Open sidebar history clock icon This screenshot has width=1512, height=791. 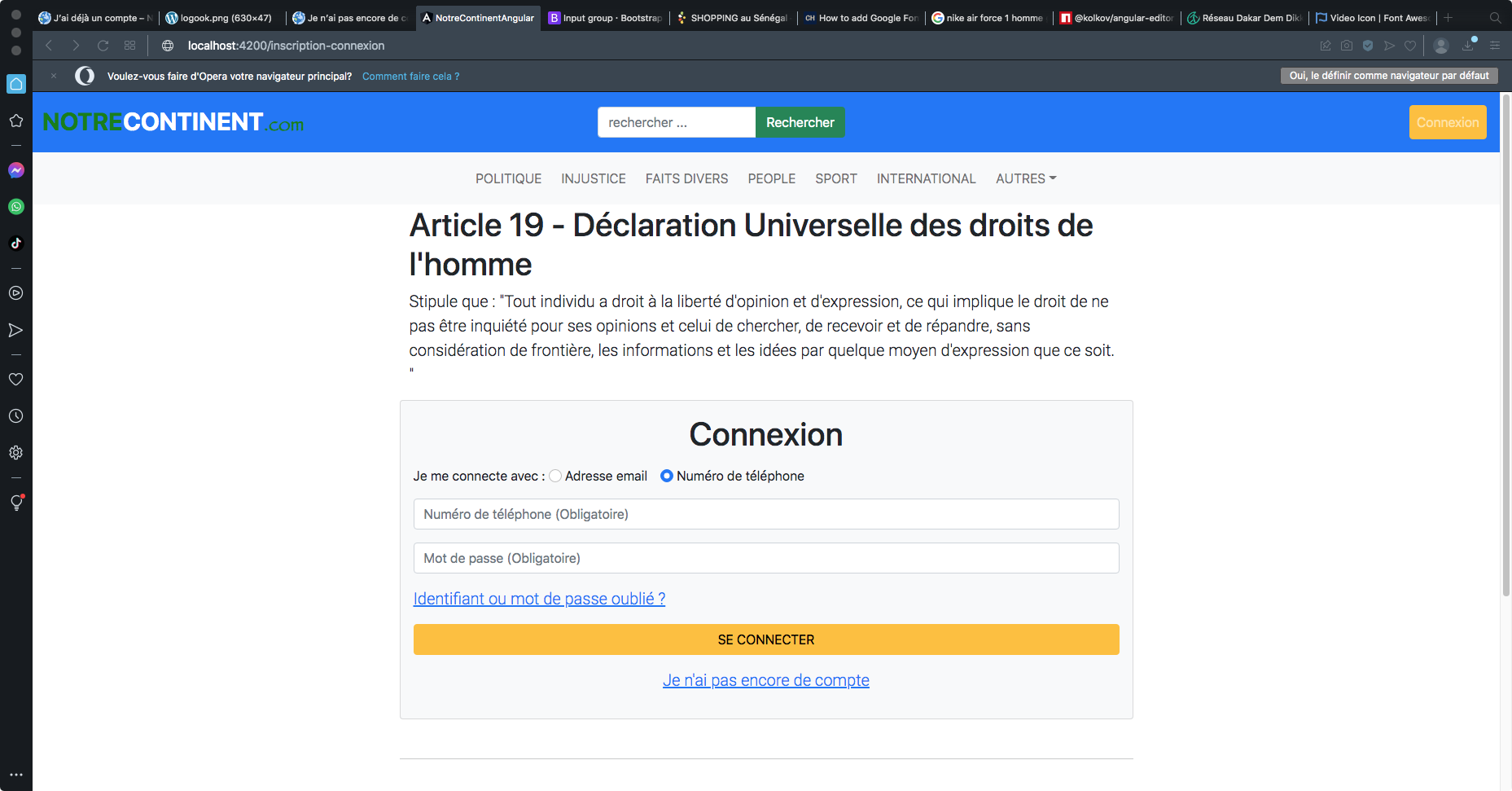pos(16,416)
